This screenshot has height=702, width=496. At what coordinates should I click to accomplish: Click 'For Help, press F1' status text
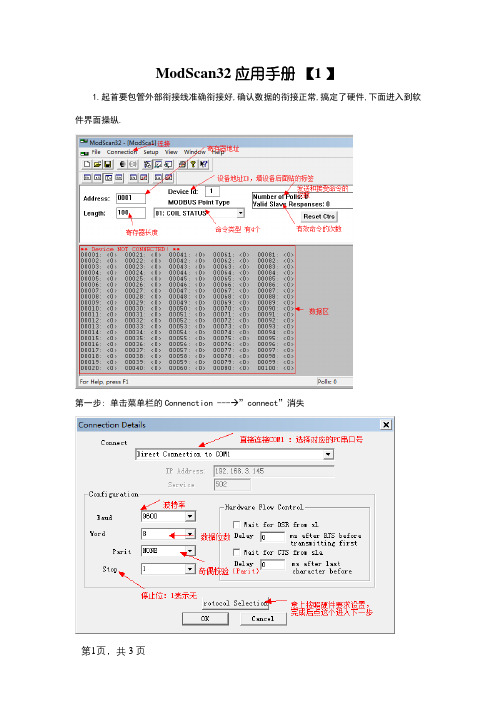(104, 382)
